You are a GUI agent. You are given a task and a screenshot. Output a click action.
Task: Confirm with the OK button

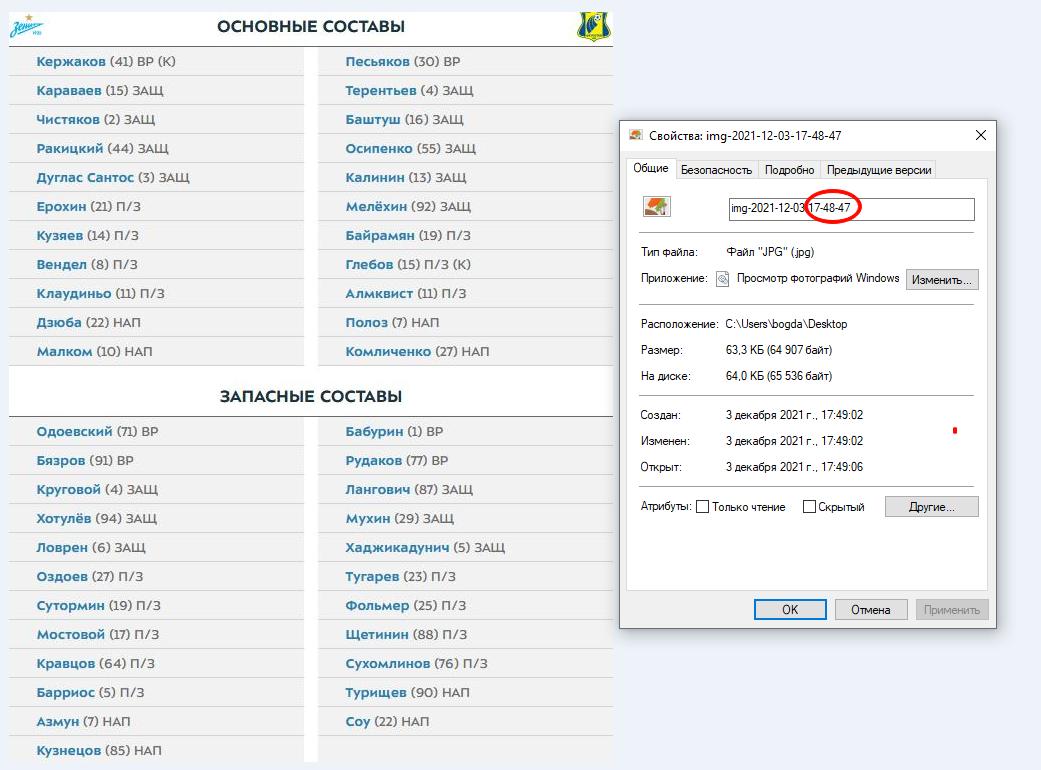click(790, 609)
